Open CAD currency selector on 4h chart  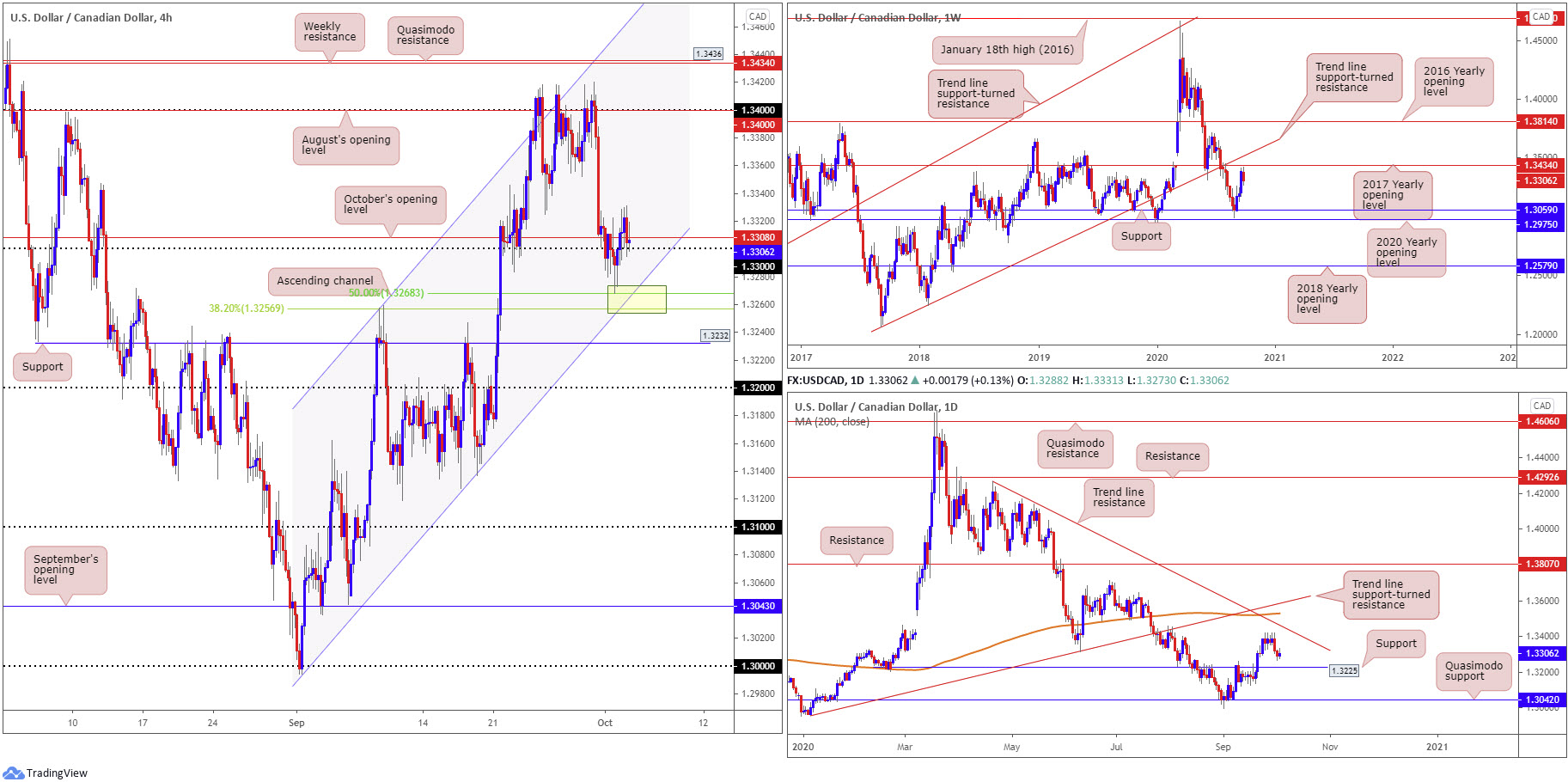click(x=757, y=16)
